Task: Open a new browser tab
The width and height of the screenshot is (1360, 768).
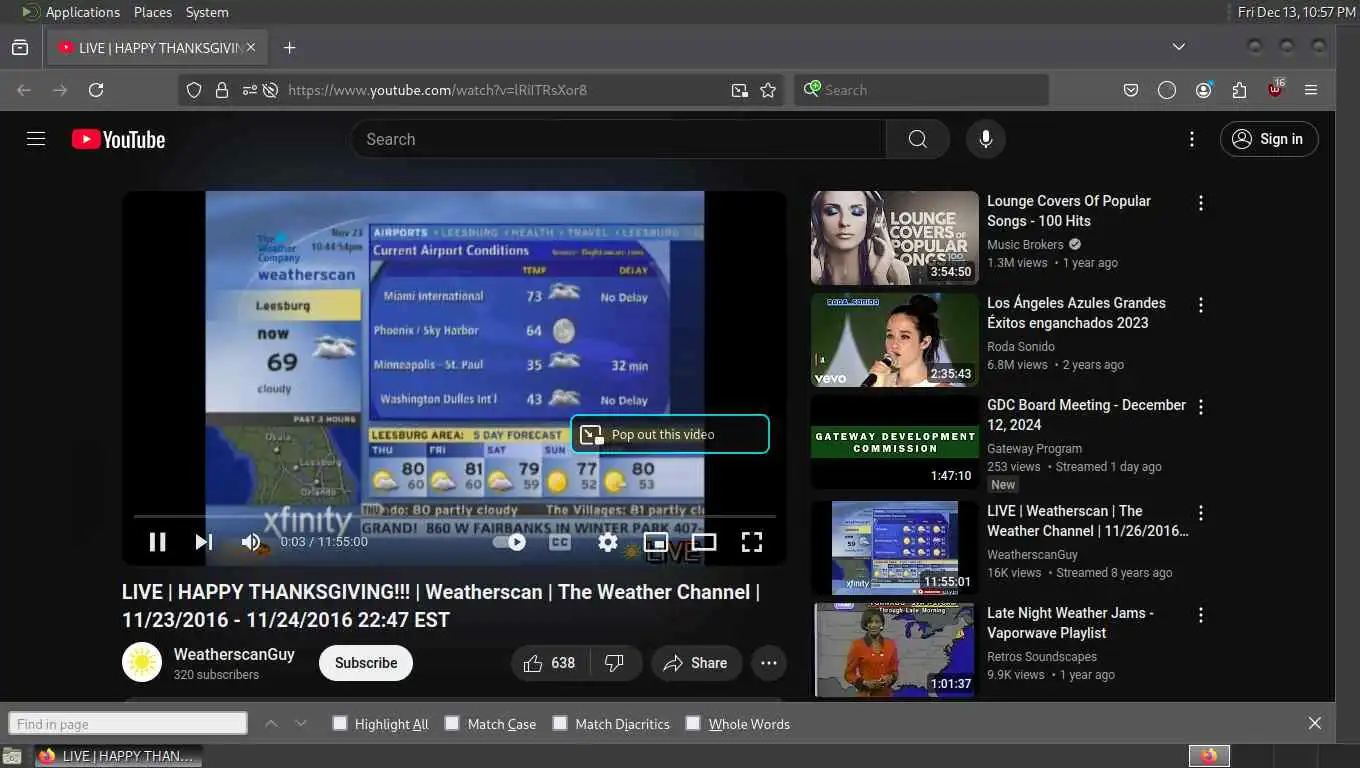Action: (289, 47)
